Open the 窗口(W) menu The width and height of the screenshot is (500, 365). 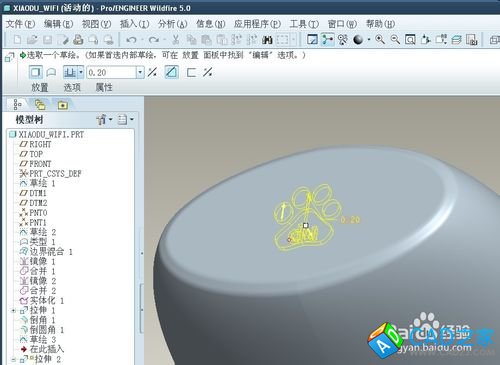point(342,24)
